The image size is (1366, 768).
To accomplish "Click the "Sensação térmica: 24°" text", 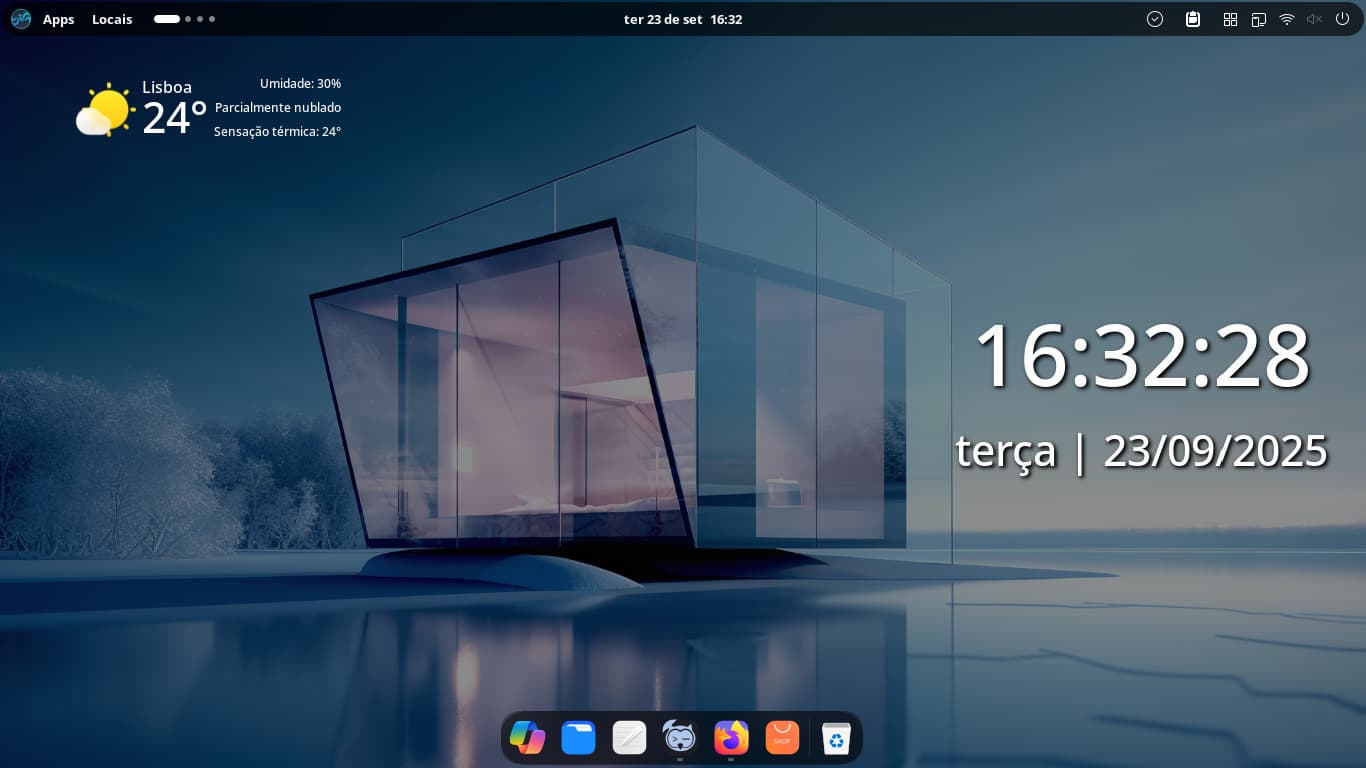I will [277, 132].
